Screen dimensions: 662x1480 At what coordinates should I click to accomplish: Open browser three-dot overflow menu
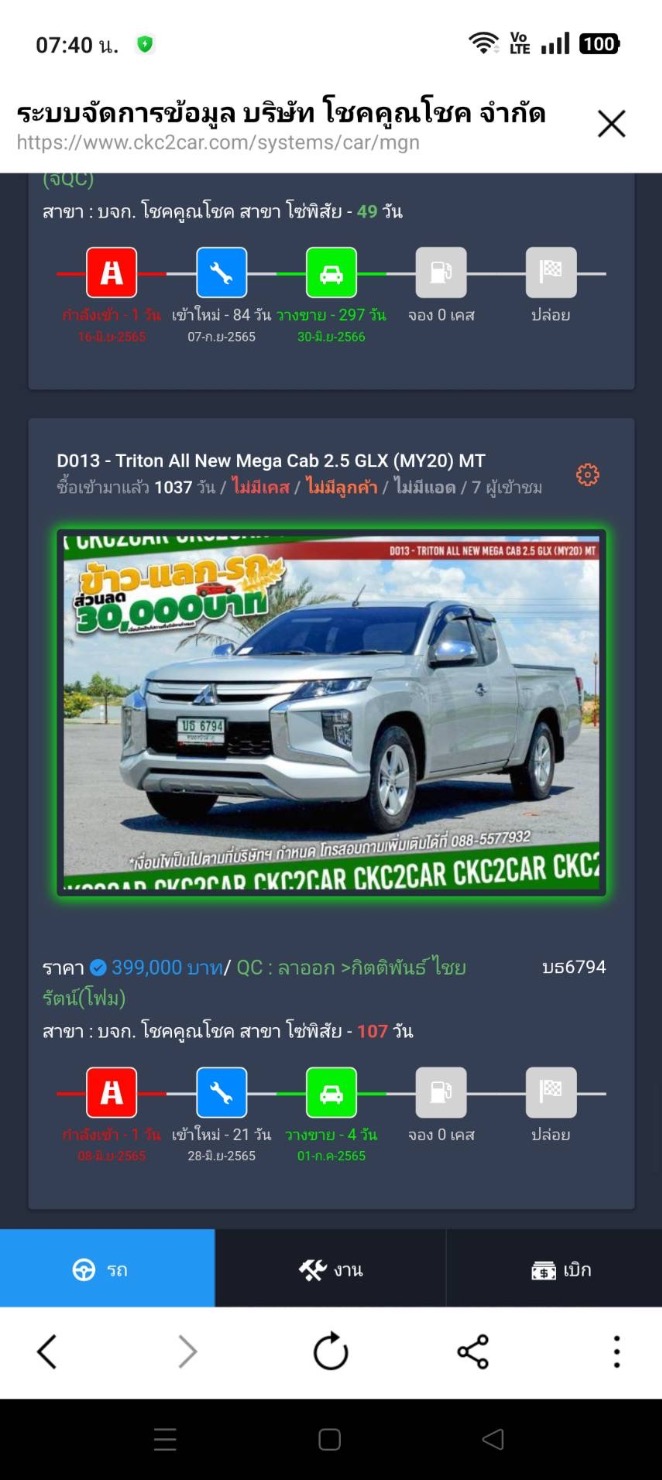click(617, 1352)
